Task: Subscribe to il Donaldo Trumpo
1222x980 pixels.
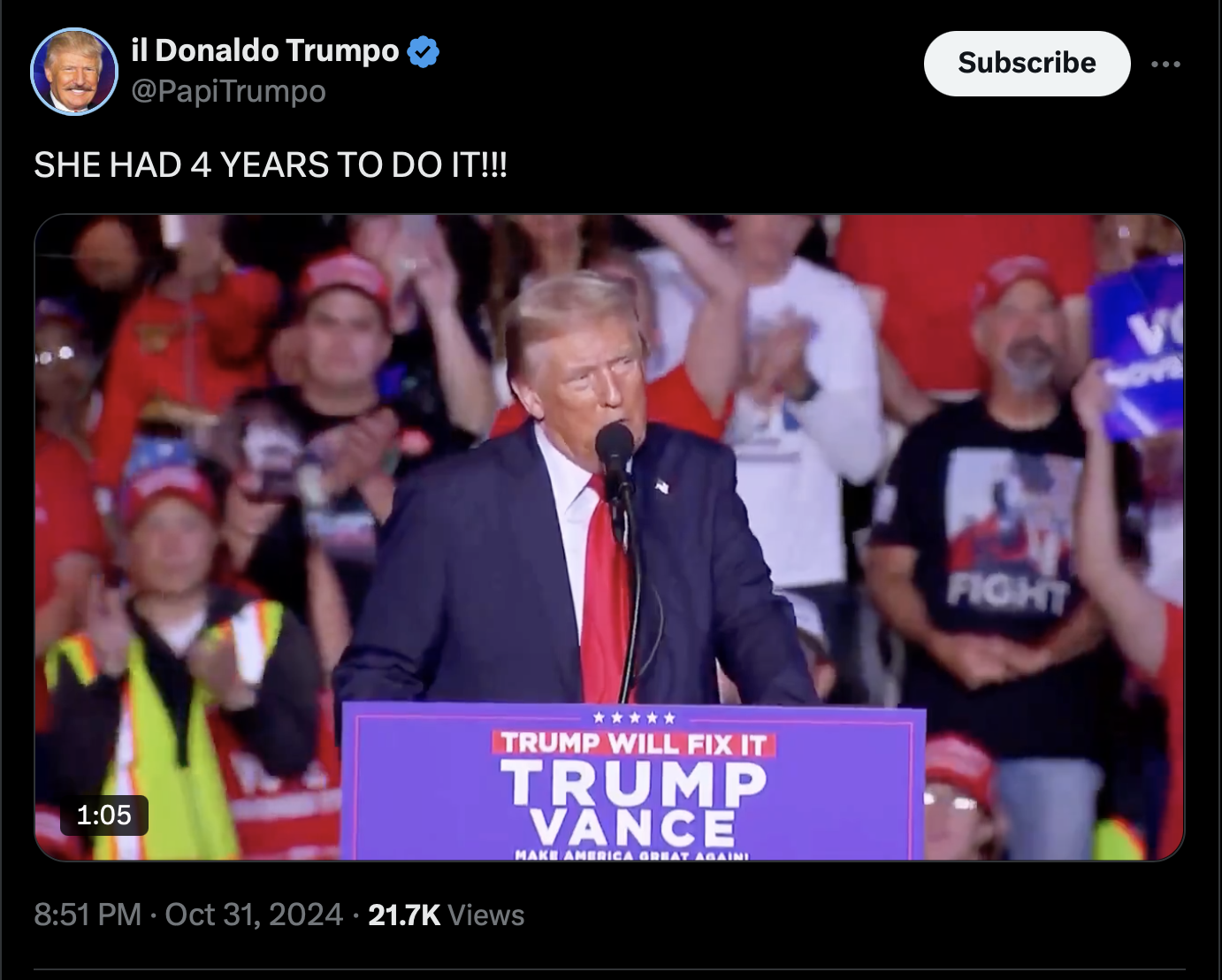Action: click(x=1027, y=64)
